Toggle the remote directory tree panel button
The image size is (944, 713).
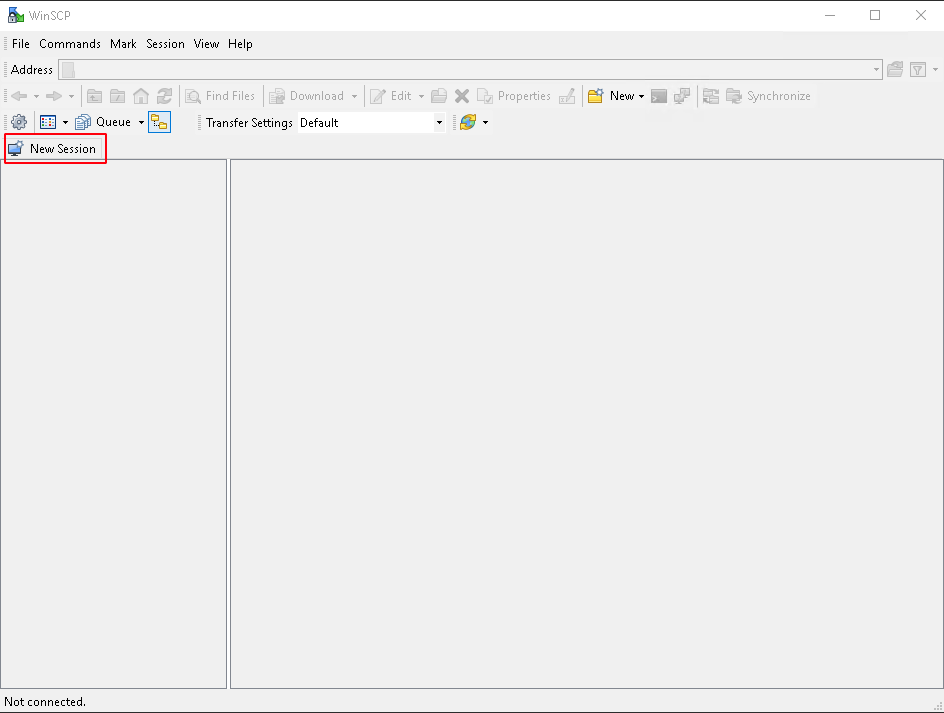tap(160, 122)
